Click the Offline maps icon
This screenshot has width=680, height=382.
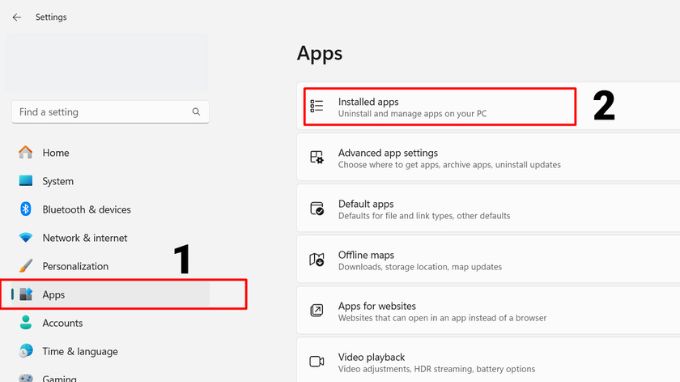coord(317,259)
